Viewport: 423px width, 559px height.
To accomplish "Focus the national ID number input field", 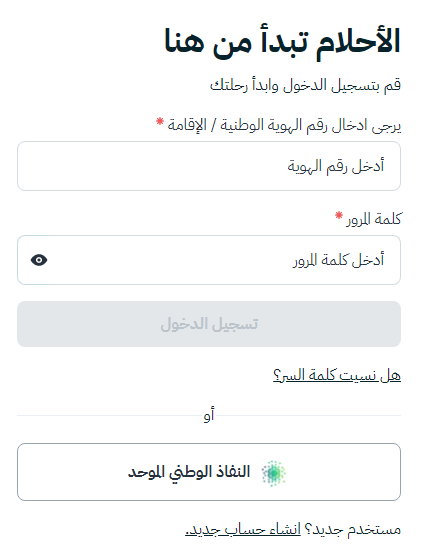I will tap(209, 166).
